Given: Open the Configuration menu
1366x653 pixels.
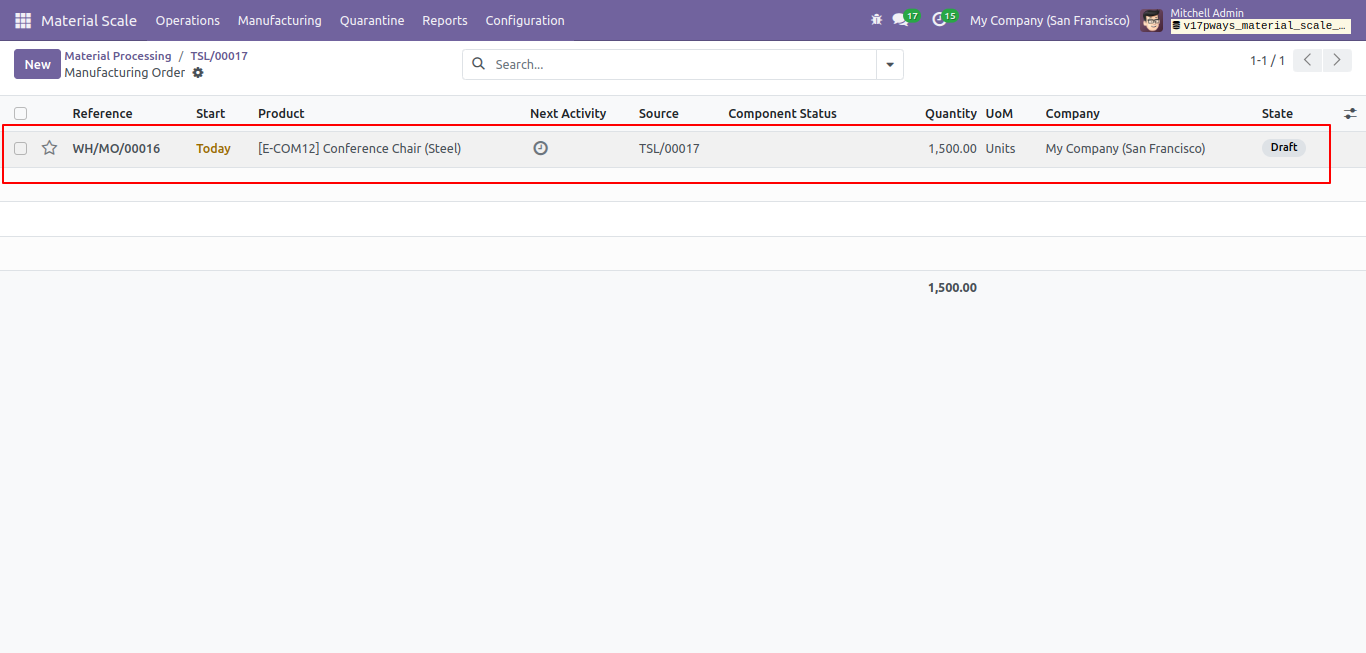Looking at the screenshot, I should point(525,20).
